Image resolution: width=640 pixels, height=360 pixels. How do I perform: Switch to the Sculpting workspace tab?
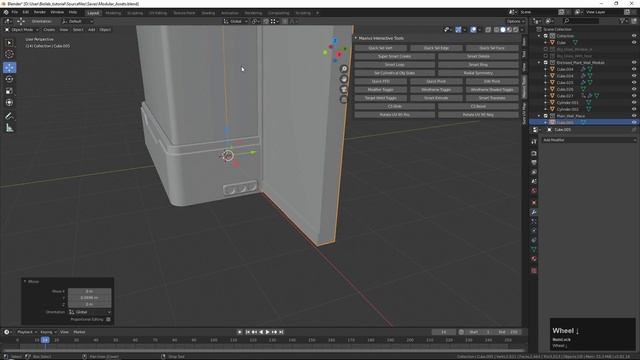135,13
